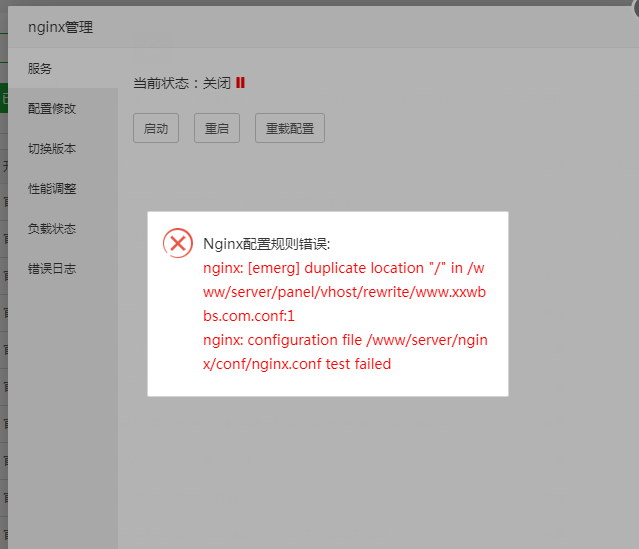The height and width of the screenshot is (549, 639).
Task: Click the red X error icon
Action: pos(178,243)
